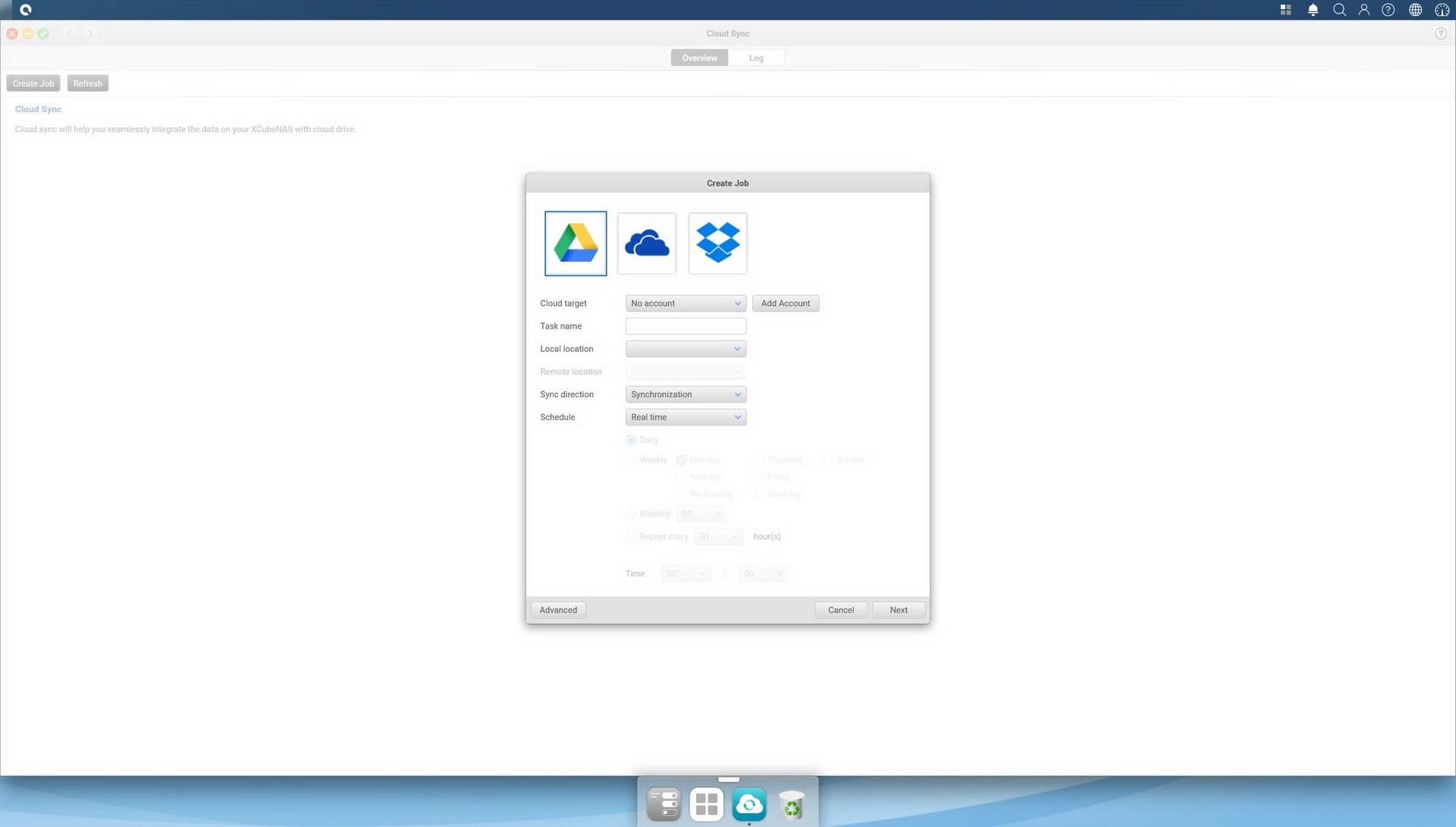Select the Dropbox cloud provider
The image size is (1456, 827).
pos(718,244)
